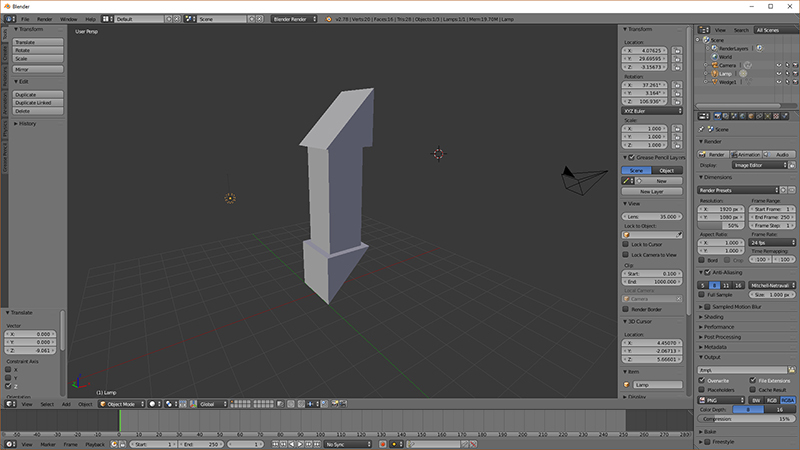800x450 pixels.
Task: Open the Playback menu in timeline header
Action: pos(94,443)
